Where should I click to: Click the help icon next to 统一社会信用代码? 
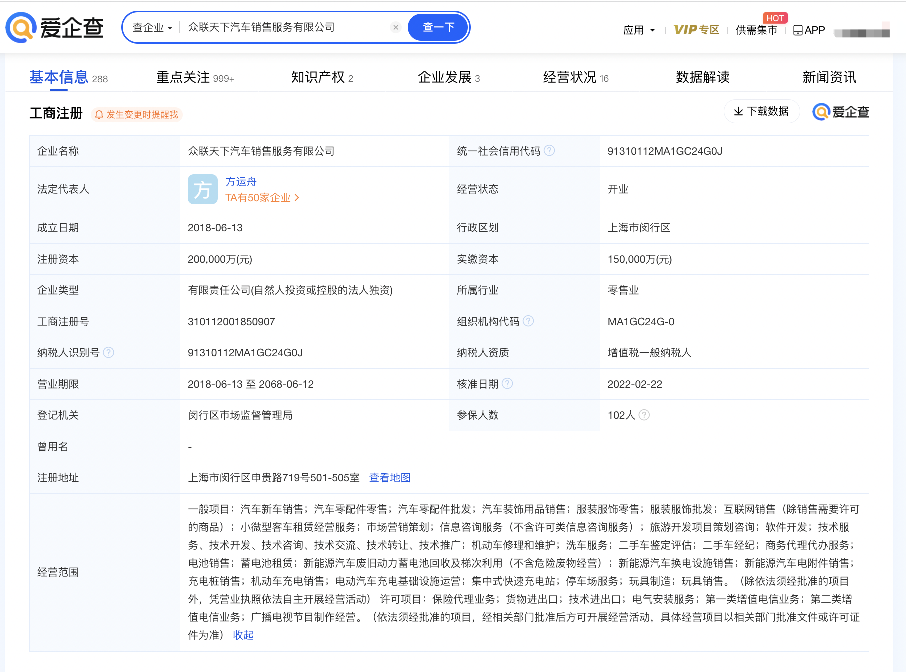tap(549, 150)
